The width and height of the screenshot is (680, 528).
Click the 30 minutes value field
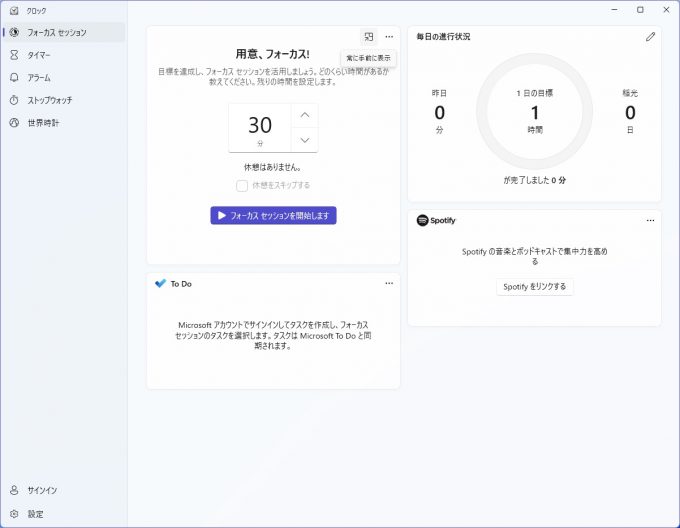[260, 128]
